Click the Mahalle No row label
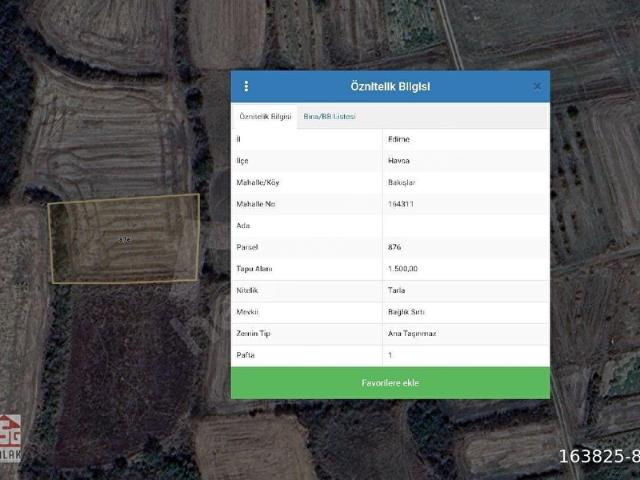The image size is (640, 480). pos(256,204)
